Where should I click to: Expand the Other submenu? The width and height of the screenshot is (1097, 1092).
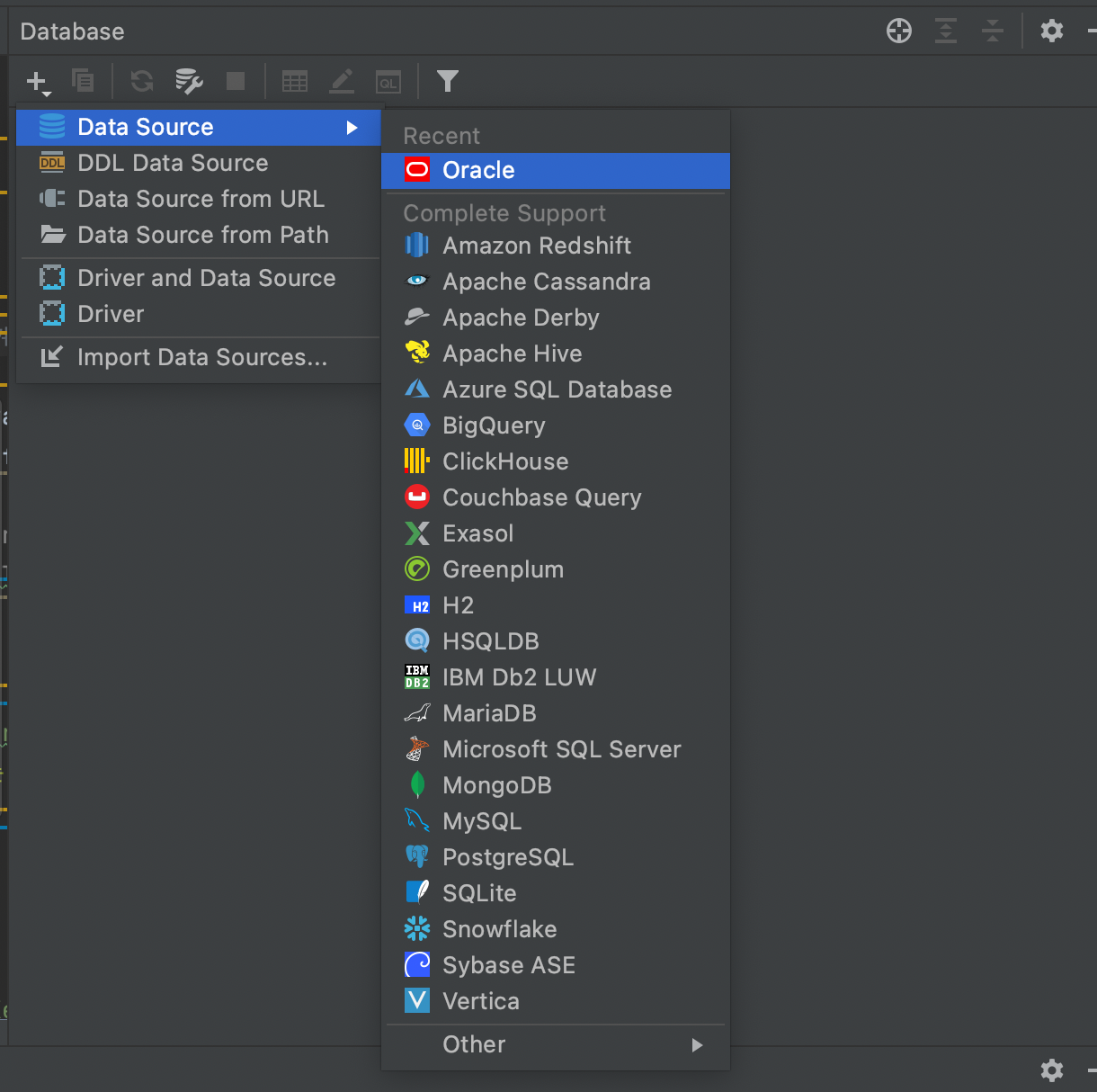pos(556,1044)
